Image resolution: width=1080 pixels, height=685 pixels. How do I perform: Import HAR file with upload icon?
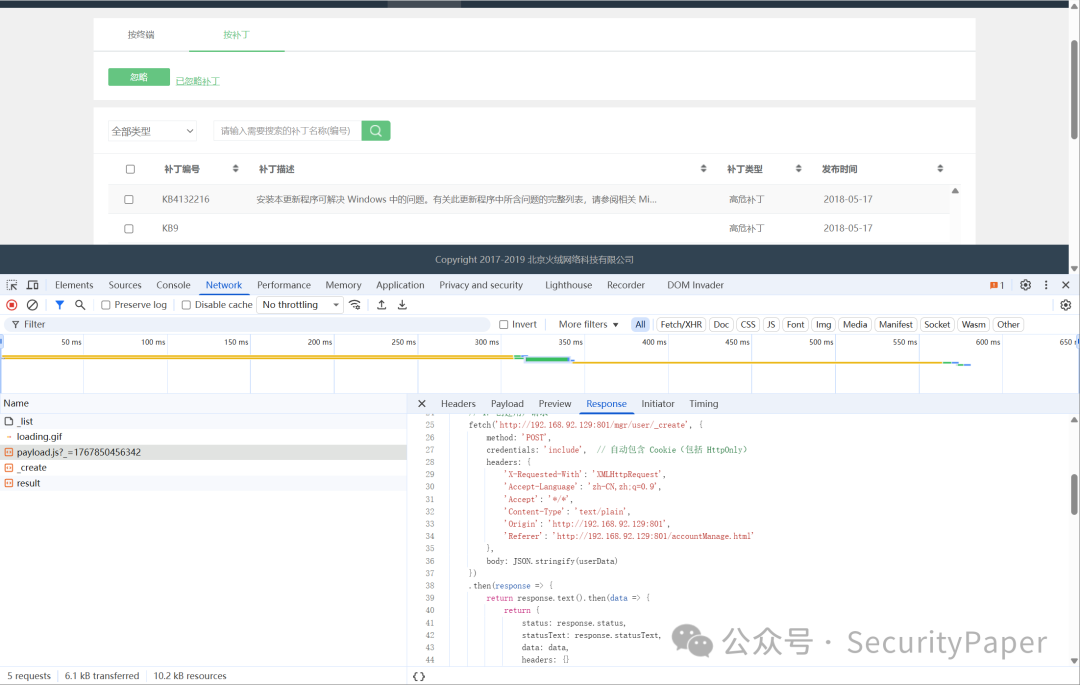[382, 305]
